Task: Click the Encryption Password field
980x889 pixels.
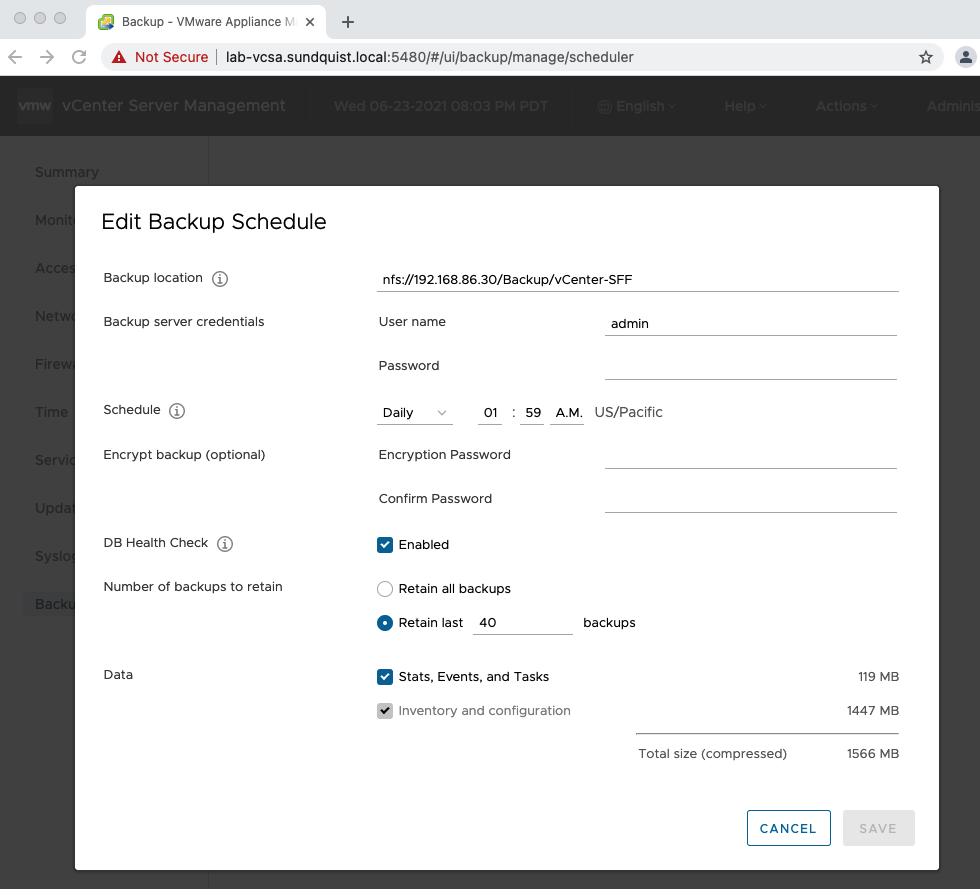Action: coord(751,456)
